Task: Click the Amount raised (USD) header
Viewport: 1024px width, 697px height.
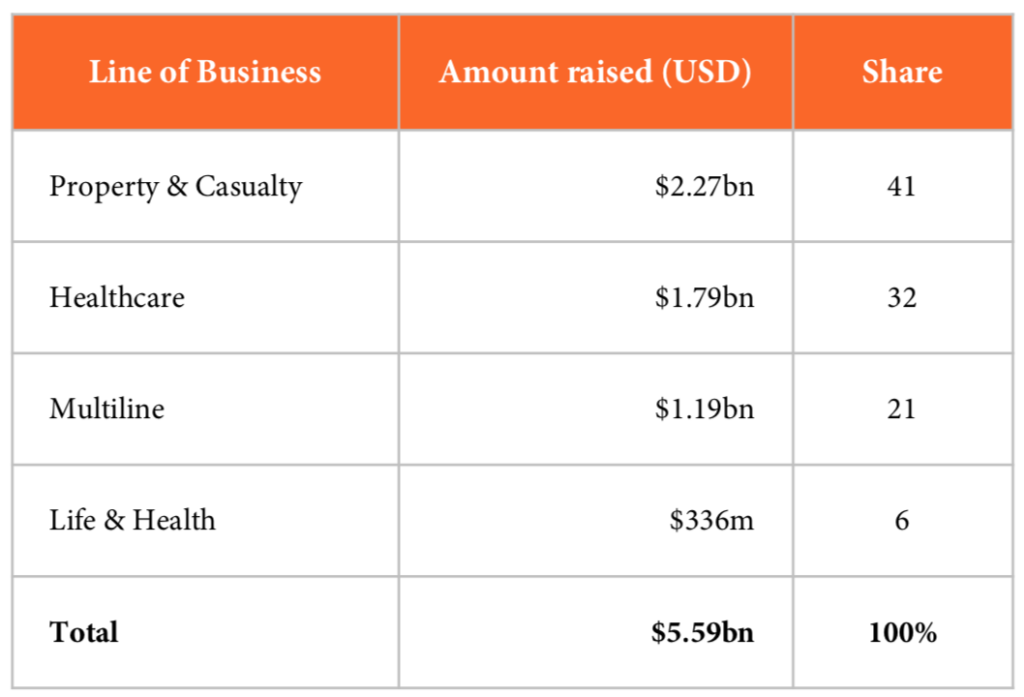Action: 595,72
